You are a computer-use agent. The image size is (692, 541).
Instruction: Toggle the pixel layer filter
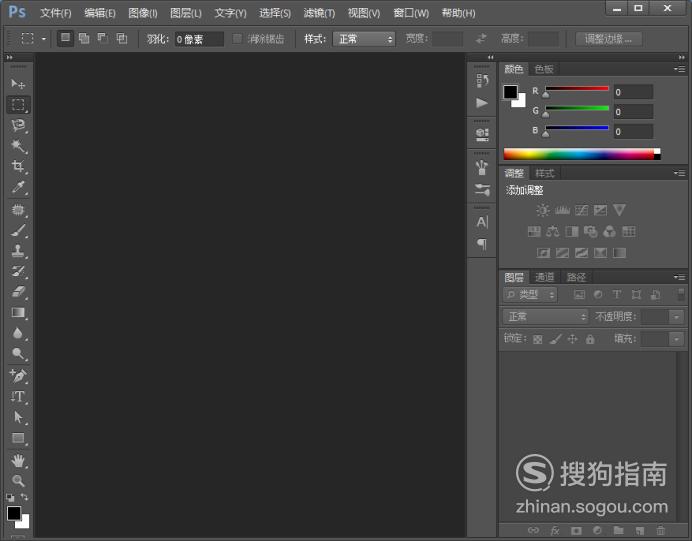(579, 295)
